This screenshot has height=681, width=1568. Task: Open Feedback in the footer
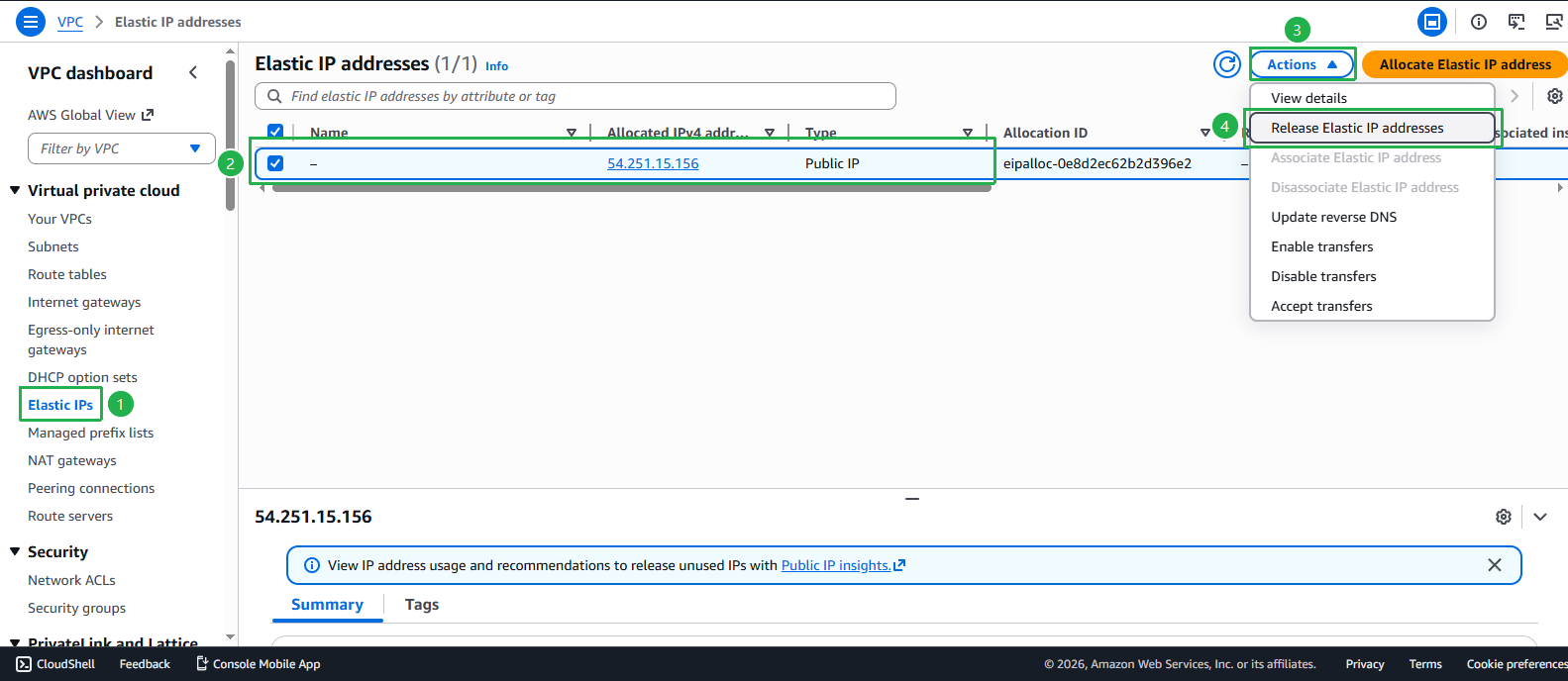pos(145,664)
